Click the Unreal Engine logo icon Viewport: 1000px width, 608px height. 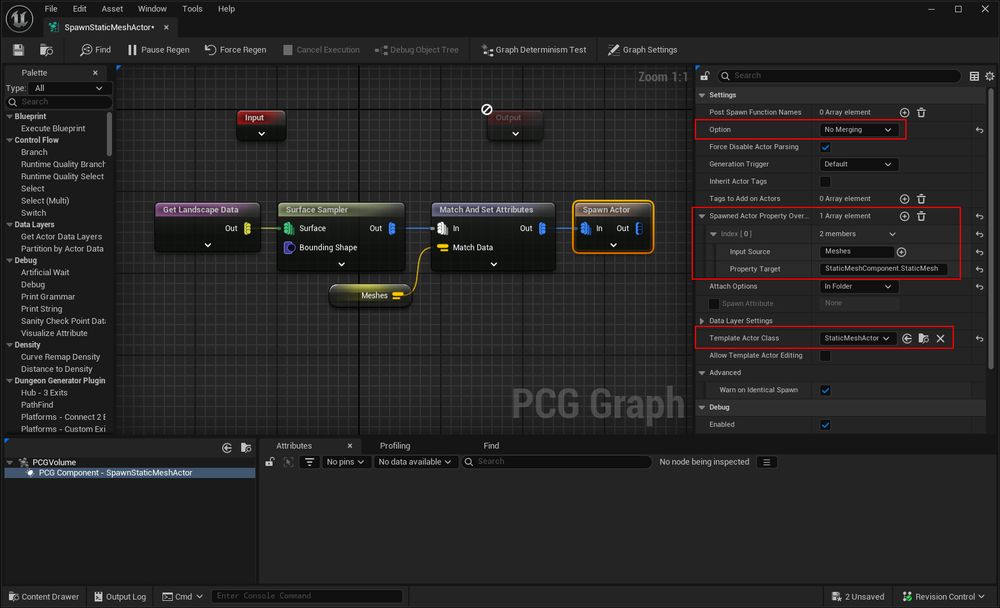click(19, 18)
